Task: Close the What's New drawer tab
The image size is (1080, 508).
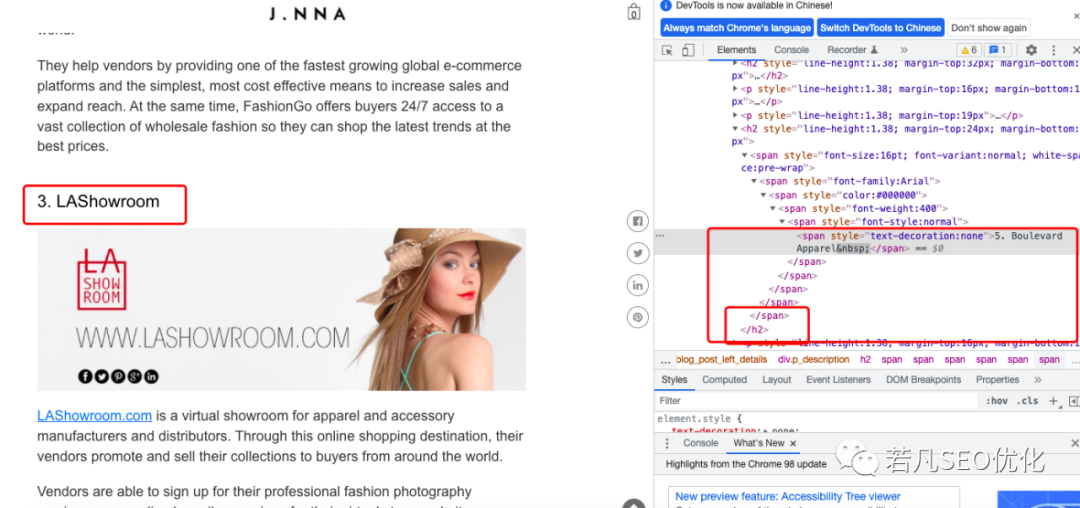Action: coord(793,443)
